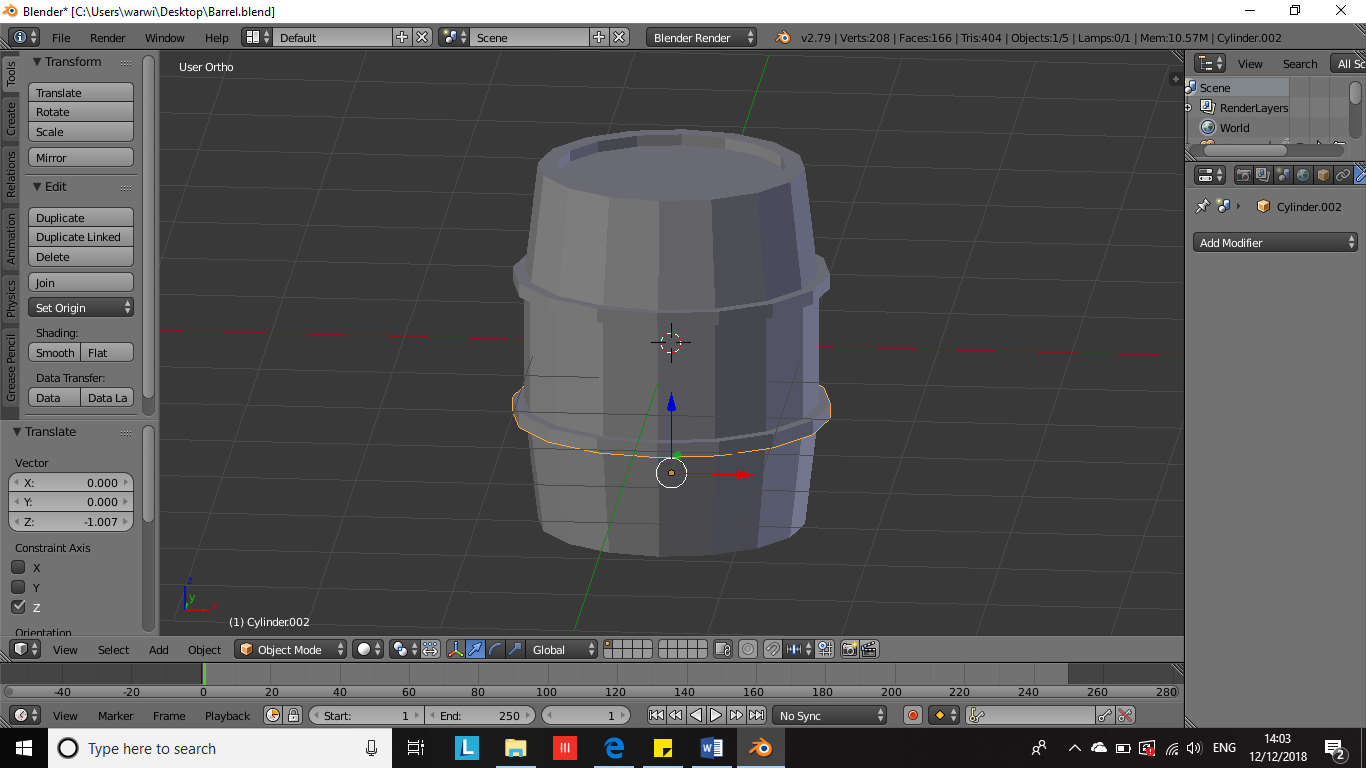
Task: Click the timeline record button
Action: point(912,715)
